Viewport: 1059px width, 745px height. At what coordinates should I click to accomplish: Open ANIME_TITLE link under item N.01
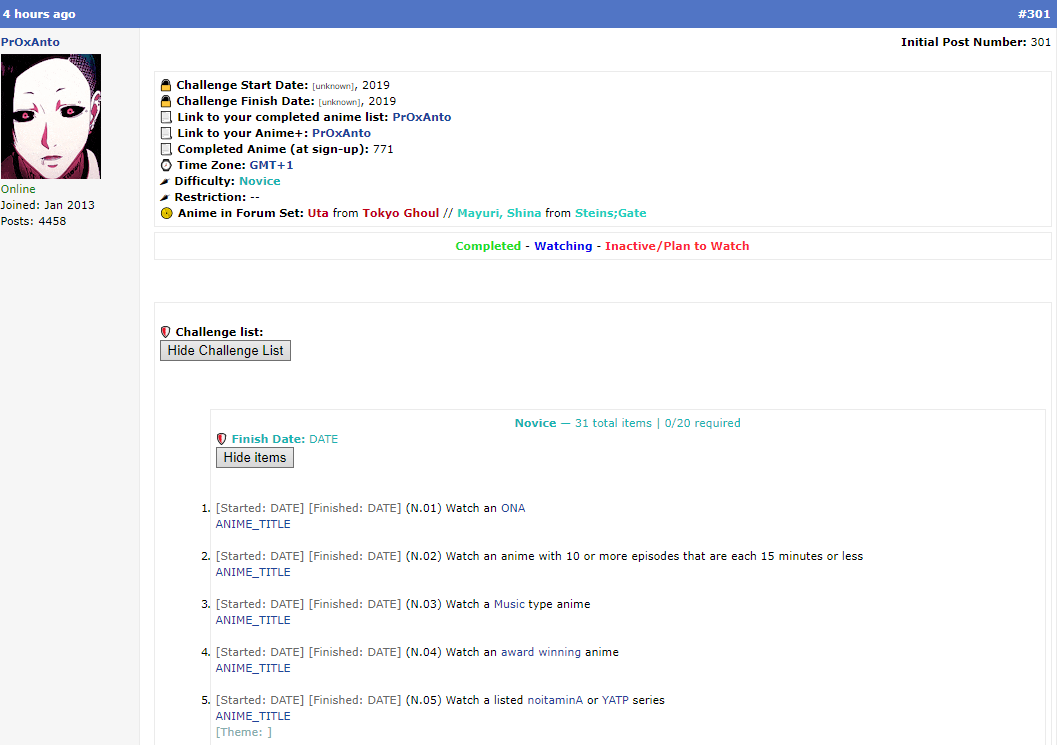pyautogui.click(x=253, y=524)
